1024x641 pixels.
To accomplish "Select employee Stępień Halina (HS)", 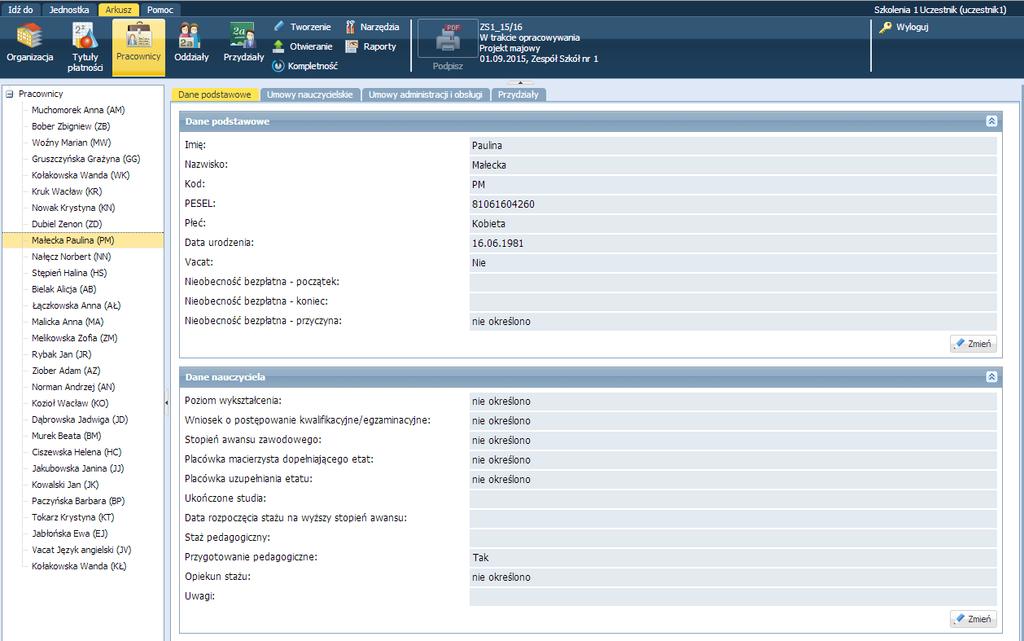I will point(69,274).
